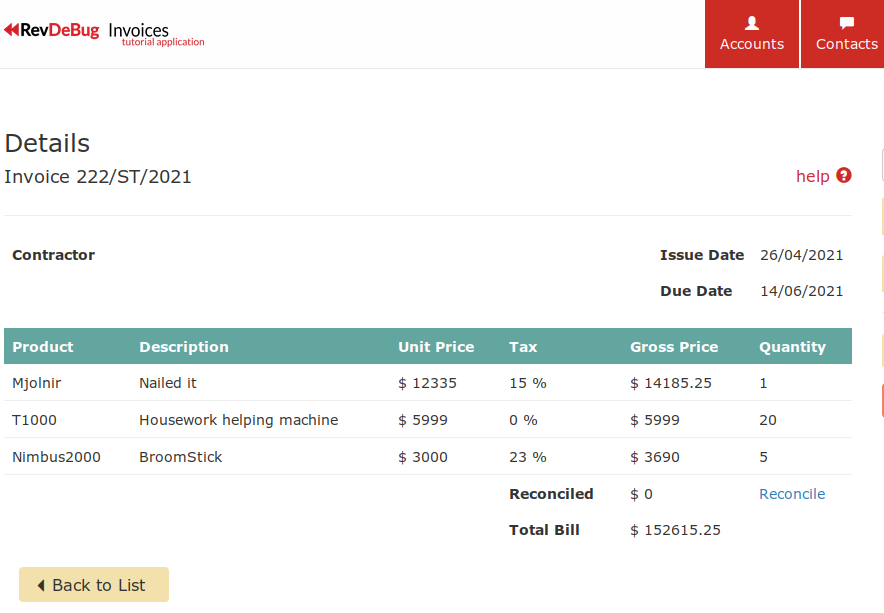Click the 15 % tax value
Image resolution: width=884 pixels, height=613 pixels.
(528, 383)
